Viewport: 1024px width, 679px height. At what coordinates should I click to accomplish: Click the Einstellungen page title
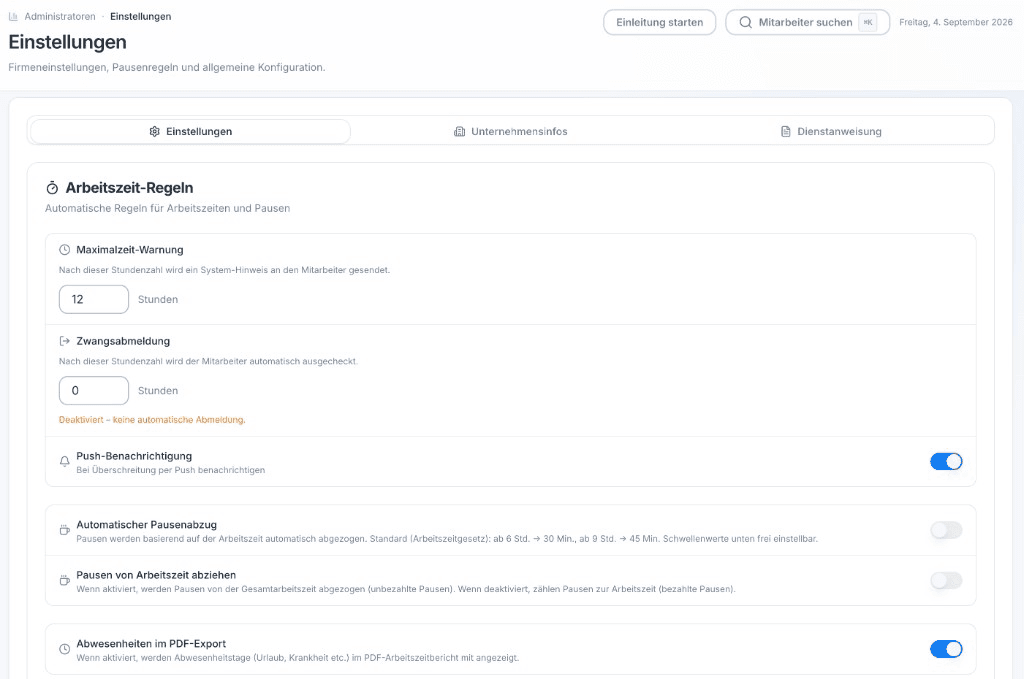(67, 42)
